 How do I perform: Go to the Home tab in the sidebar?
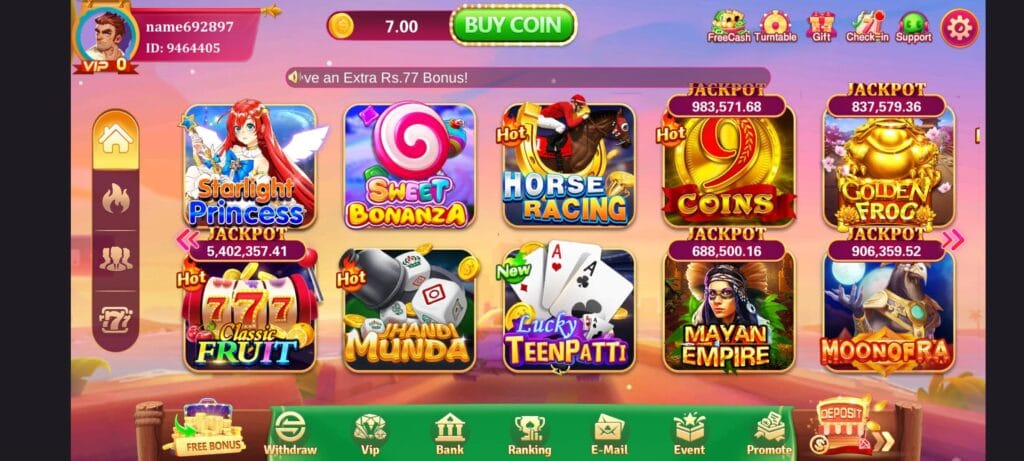[x=116, y=138]
